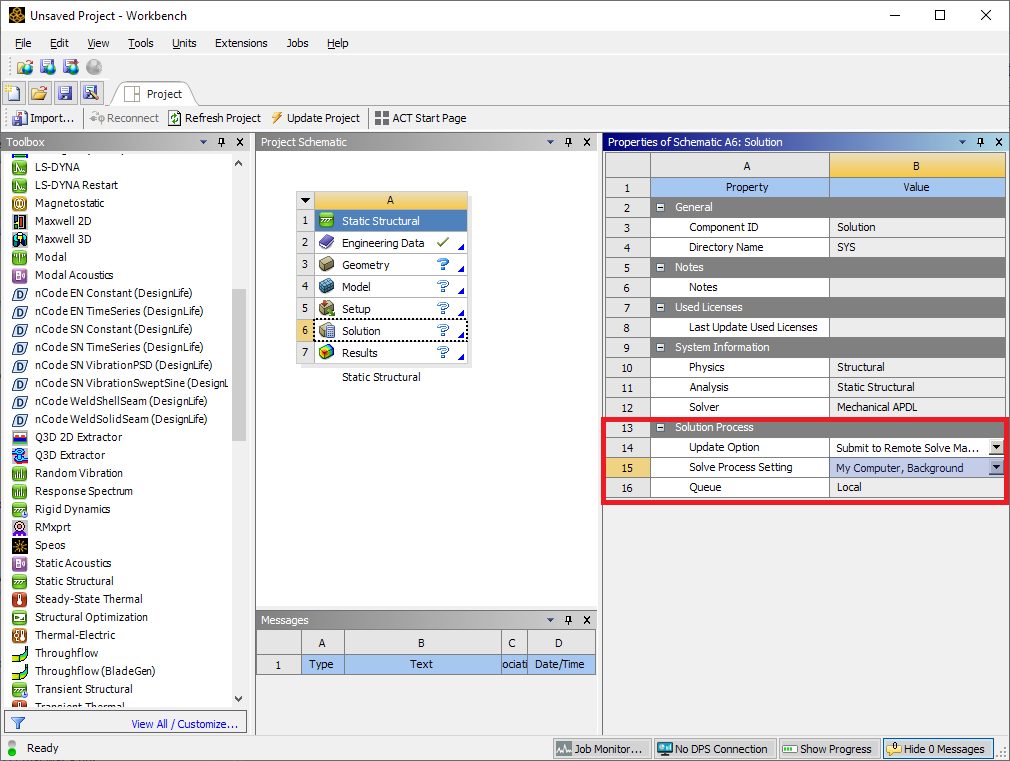Open the Extensions menu
Image resolution: width=1010 pixels, height=761 pixels.
(241, 43)
